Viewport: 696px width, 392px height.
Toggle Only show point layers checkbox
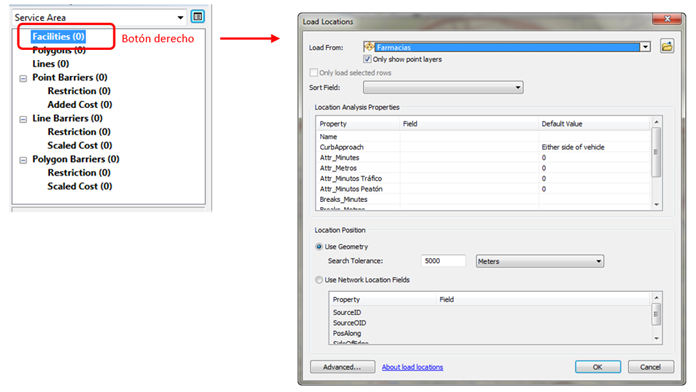click(367, 59)
